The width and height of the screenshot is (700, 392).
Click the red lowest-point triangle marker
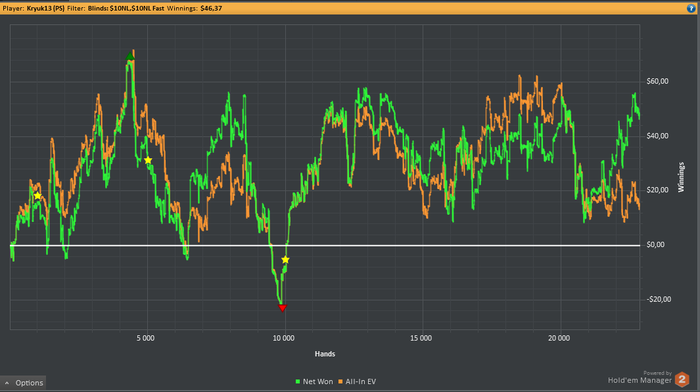tap(282, 308)
